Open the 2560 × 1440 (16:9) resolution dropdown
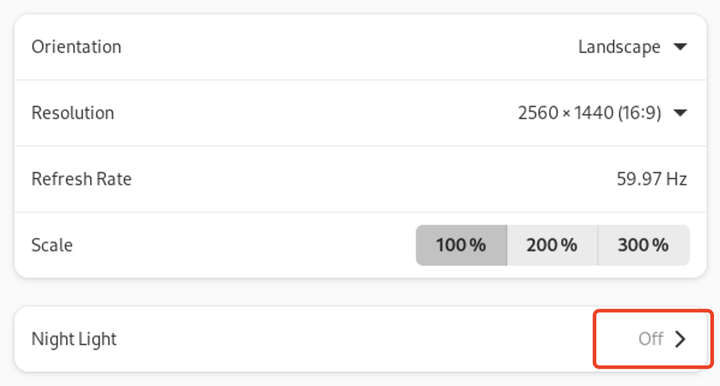 tap(602, 113)
